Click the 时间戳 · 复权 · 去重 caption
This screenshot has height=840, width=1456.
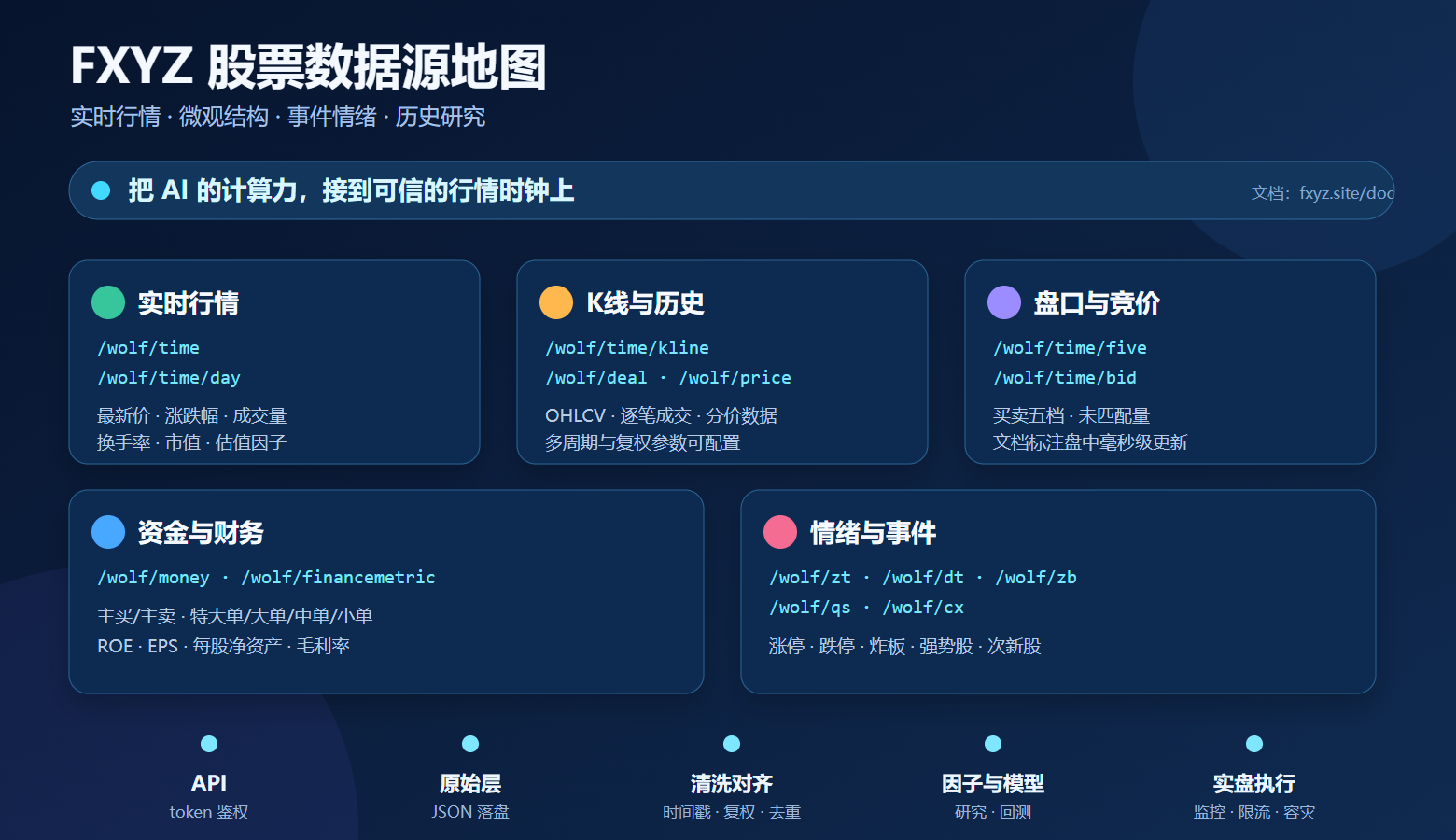pos(732,812)
